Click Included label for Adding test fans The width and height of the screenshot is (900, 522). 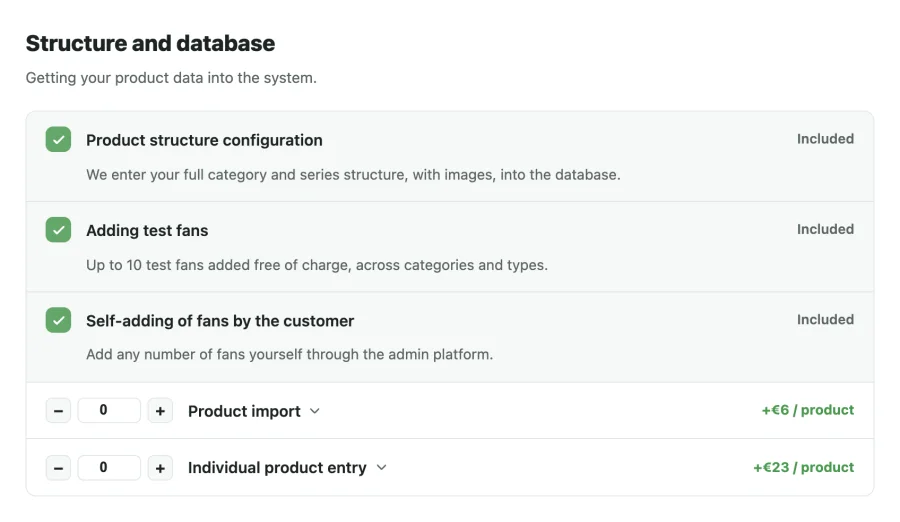[825, 229]
